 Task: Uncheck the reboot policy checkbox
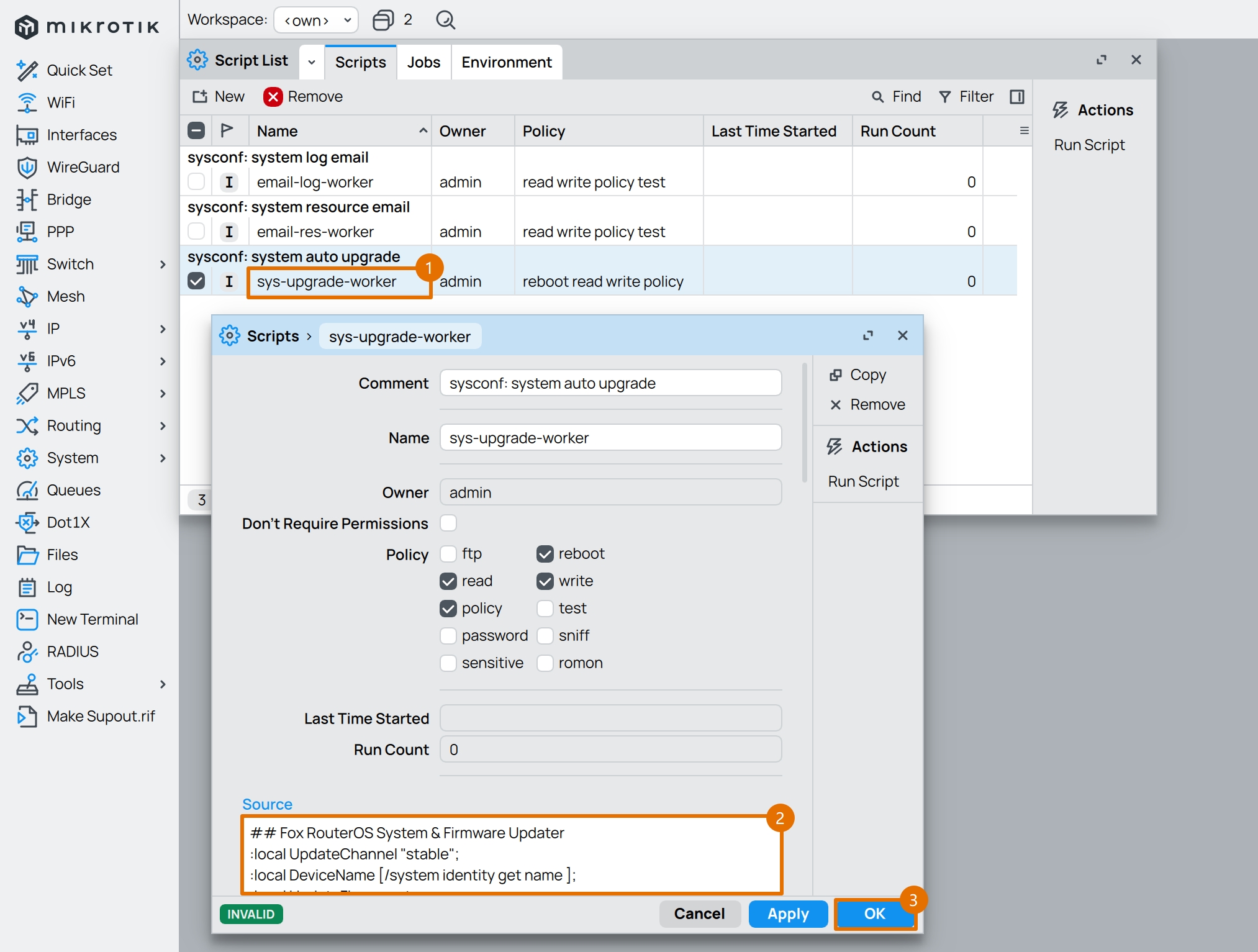pos(545,553)
